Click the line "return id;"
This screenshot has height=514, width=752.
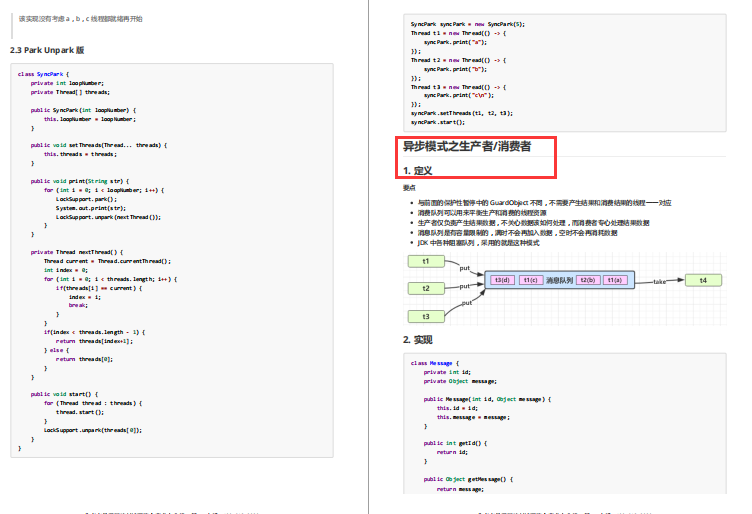pos(452,452)
